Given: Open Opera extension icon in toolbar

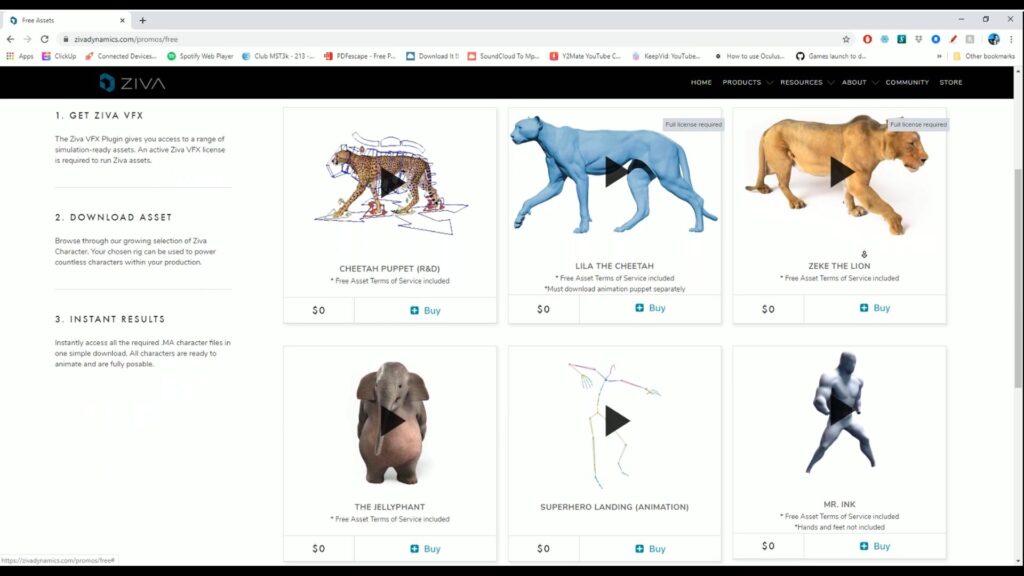Looking at the screenshot, I should tap(867, 39).
